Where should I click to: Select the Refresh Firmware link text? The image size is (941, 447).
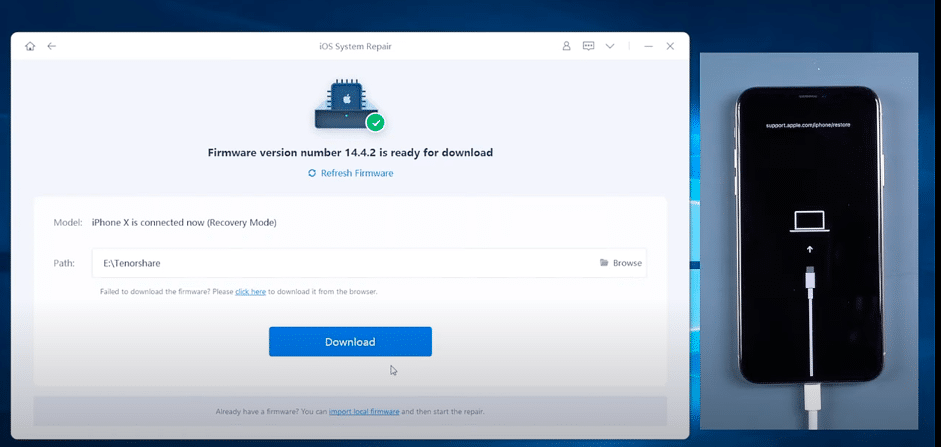coord(357,173)
